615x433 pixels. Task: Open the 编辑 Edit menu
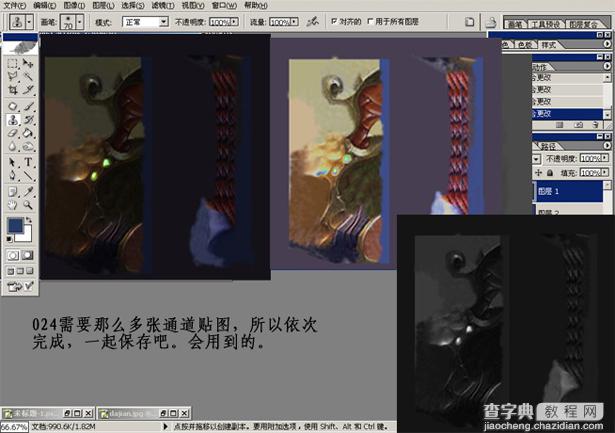44,5
